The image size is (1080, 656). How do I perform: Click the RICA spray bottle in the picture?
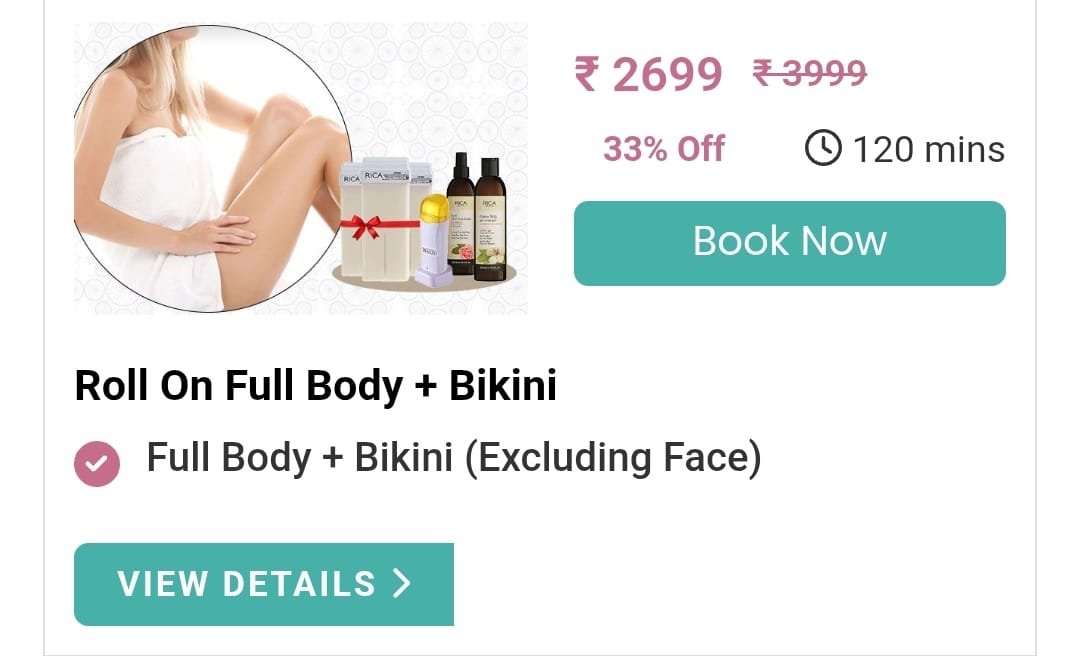click(461, 214)
